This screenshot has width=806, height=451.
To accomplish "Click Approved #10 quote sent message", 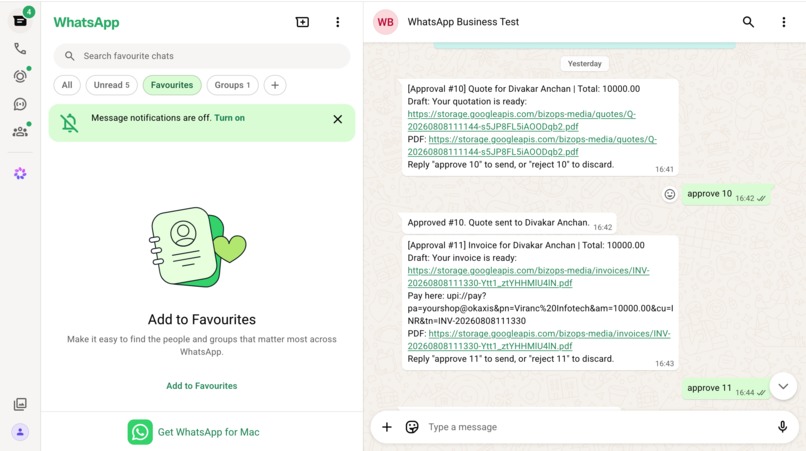I will point(508,223).
